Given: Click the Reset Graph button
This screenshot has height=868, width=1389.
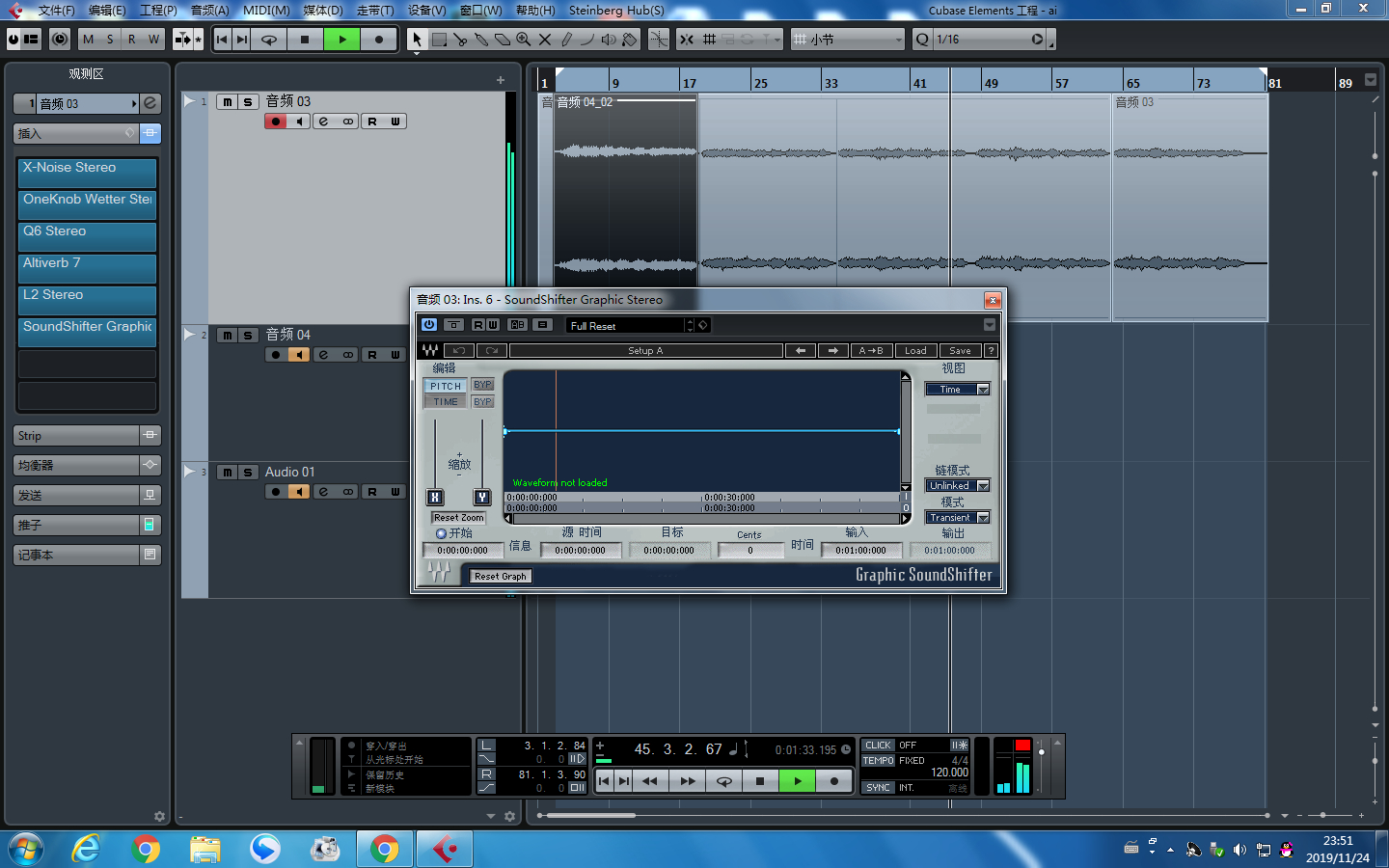Looking at the screenshot, I should tap(501, 577).
